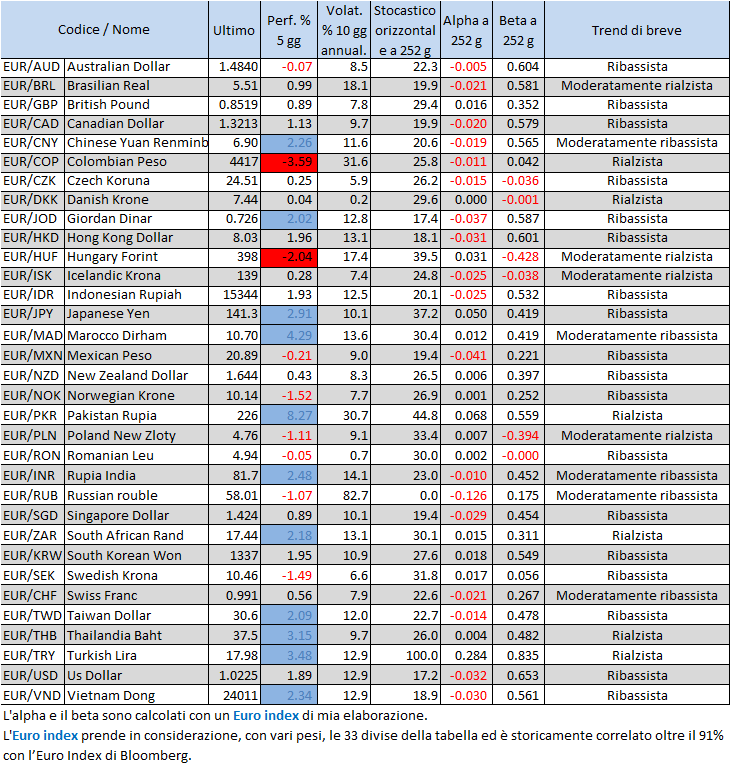Click the blue 2.02 cell for Giordan Dinar

(289, 219)
